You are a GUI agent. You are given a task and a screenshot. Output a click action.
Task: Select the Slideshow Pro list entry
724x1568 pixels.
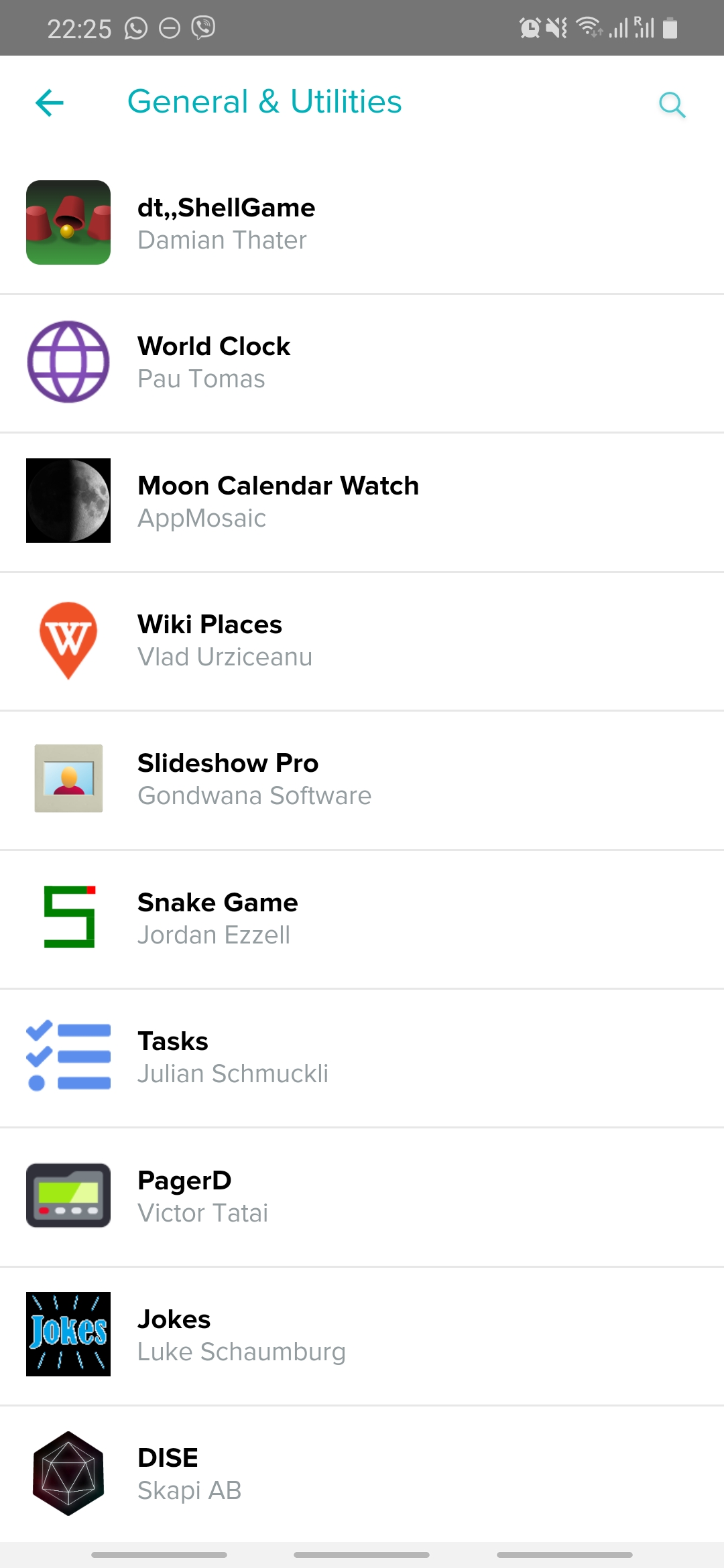pyautogui.click(x=362, y=780)
